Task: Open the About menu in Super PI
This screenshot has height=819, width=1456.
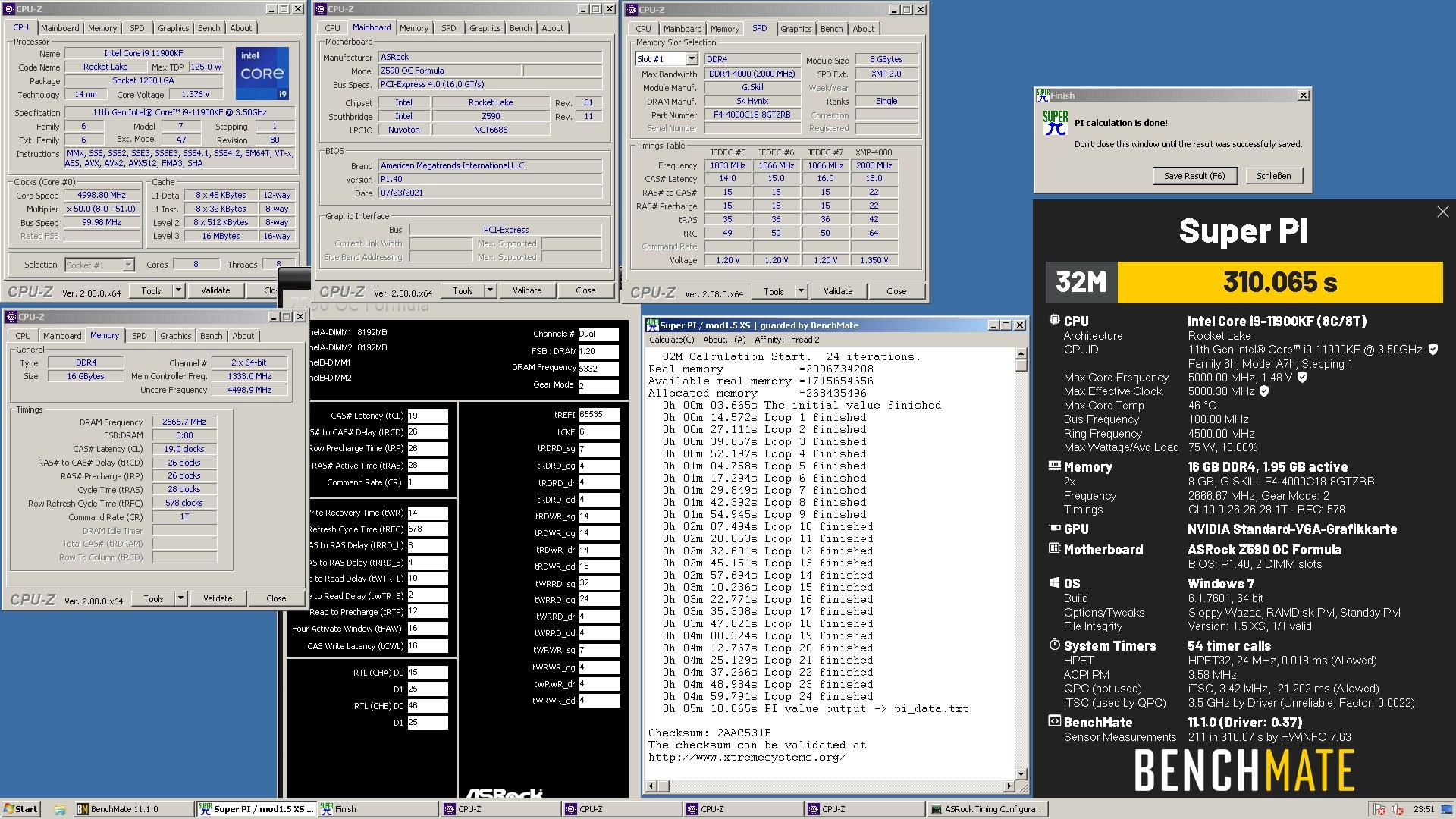Action: pos(723,340)
